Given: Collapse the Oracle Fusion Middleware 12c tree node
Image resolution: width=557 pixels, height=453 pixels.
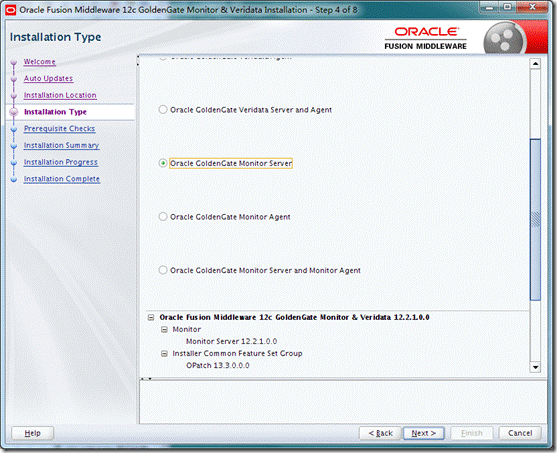Looking at the screenshot, I should tap(151, 317).
